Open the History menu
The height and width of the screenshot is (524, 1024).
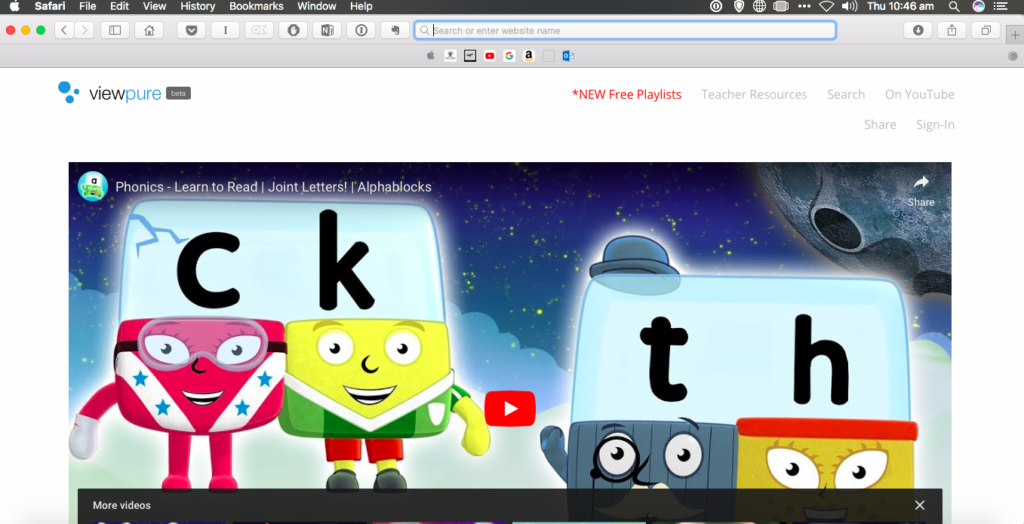(x=197, y=7)
